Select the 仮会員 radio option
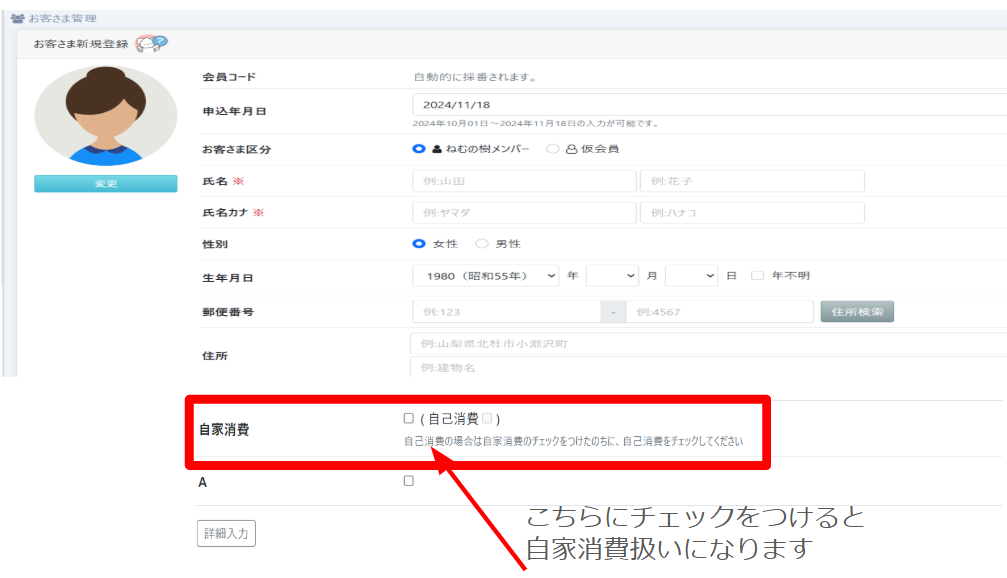This screenshot has width=1007, height=578. point(552,149)
